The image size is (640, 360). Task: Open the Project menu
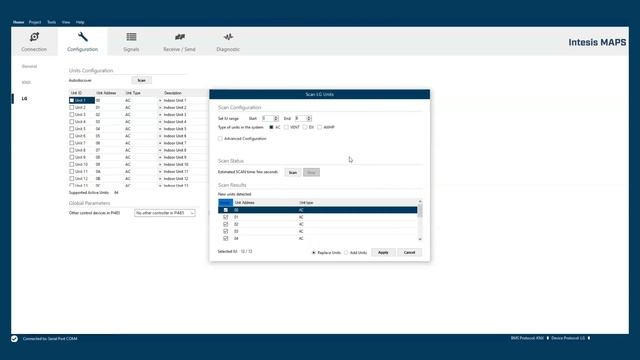pyautogui.click(x=35, y=22)
